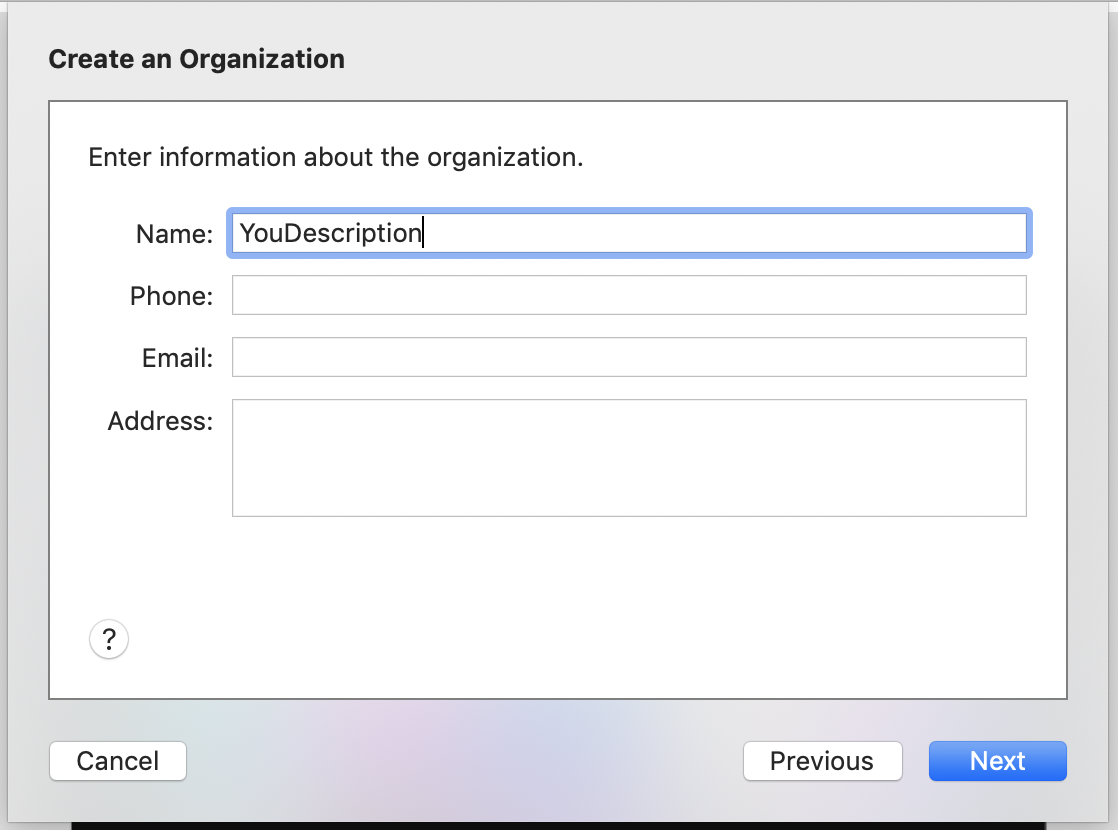Open help with the question mark button
Viewport: 1118px width, 830px height.
click(109, 639)
